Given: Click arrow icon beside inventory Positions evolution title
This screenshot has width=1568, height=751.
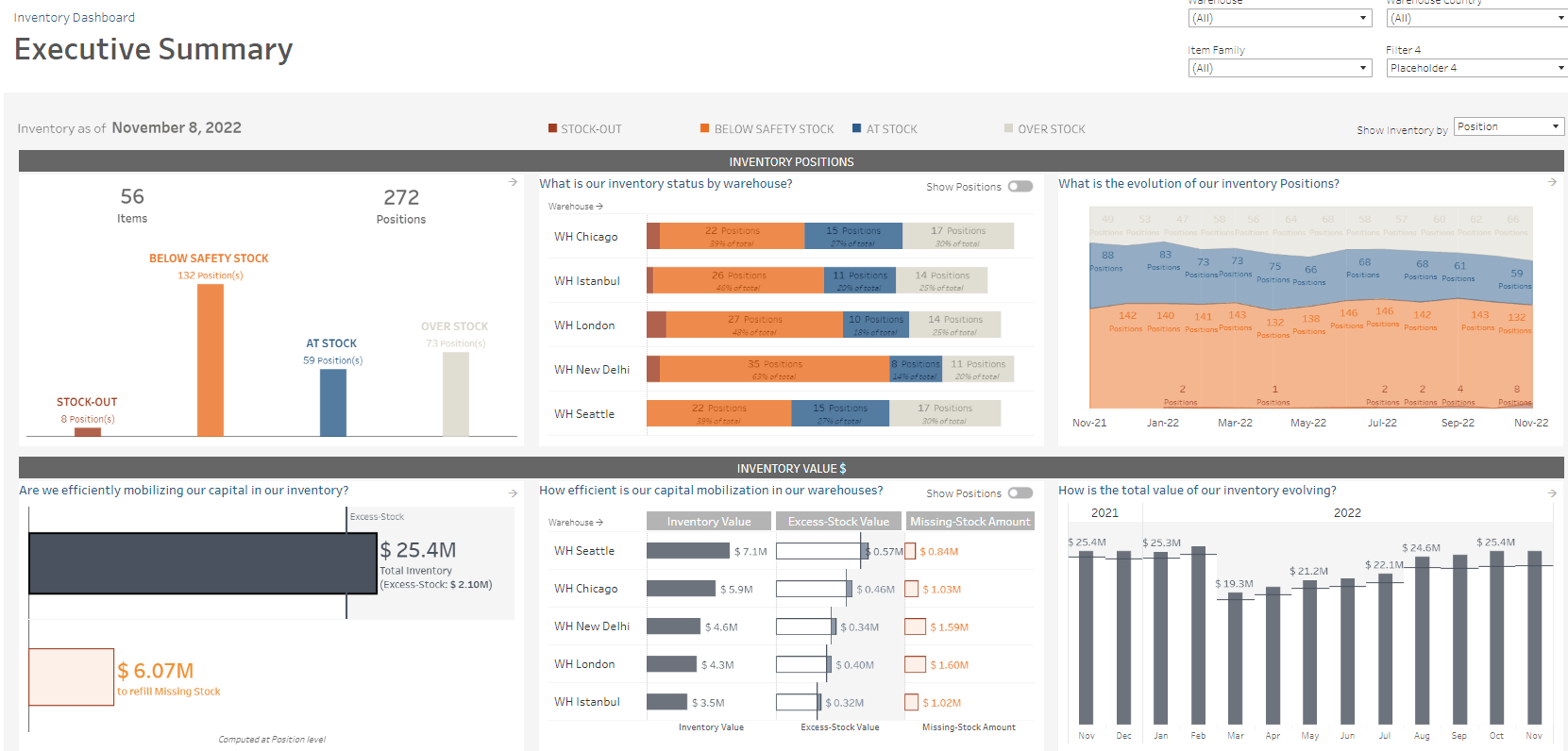Looking at the screenshot, I should coord(1552,182).
